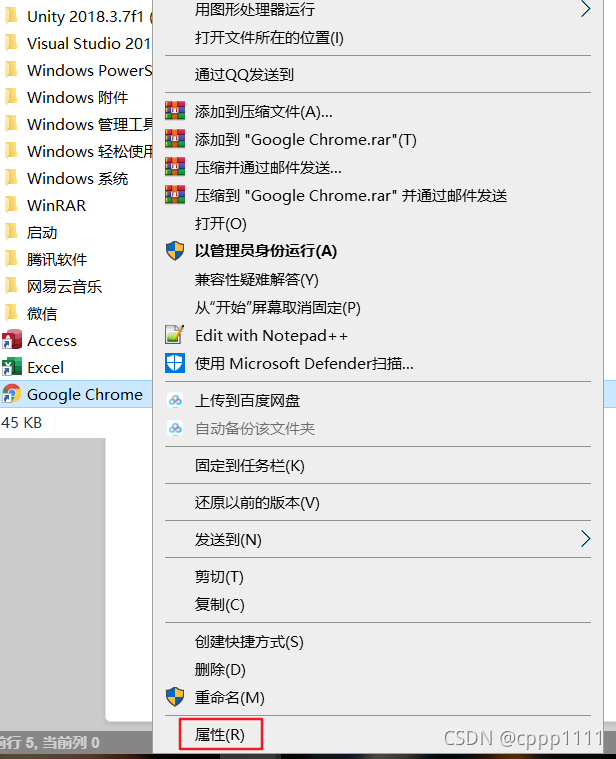Click the Baidu Netdisk icon beside 自动备份该文件夹

pyautogui.click(x=175, y=428)
